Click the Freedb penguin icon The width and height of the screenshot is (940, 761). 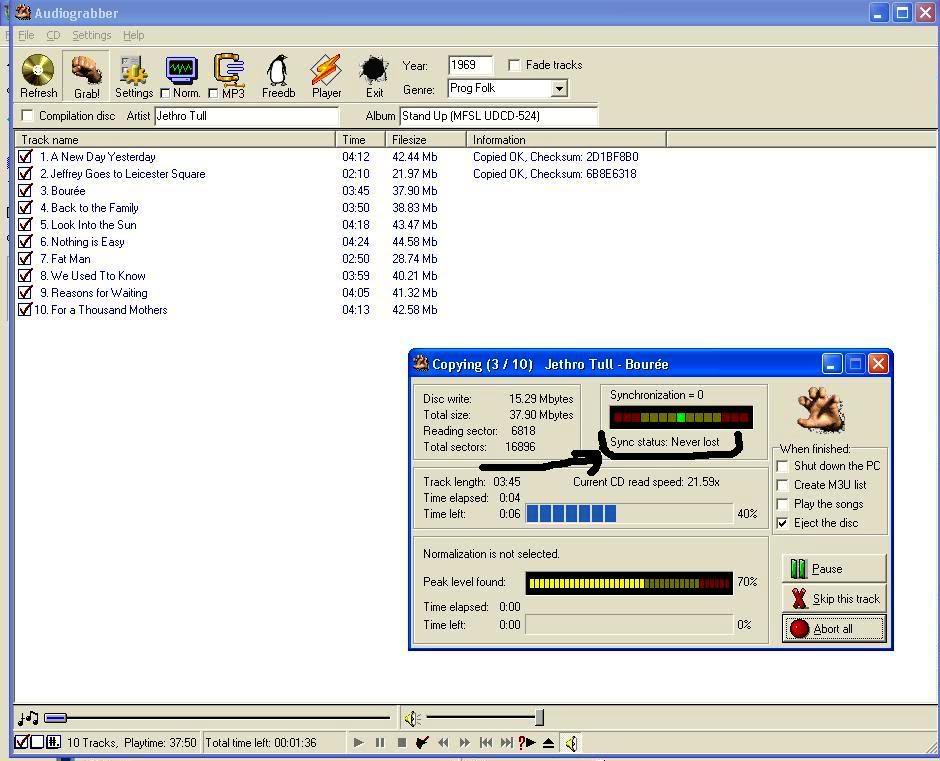pos(278,70)
